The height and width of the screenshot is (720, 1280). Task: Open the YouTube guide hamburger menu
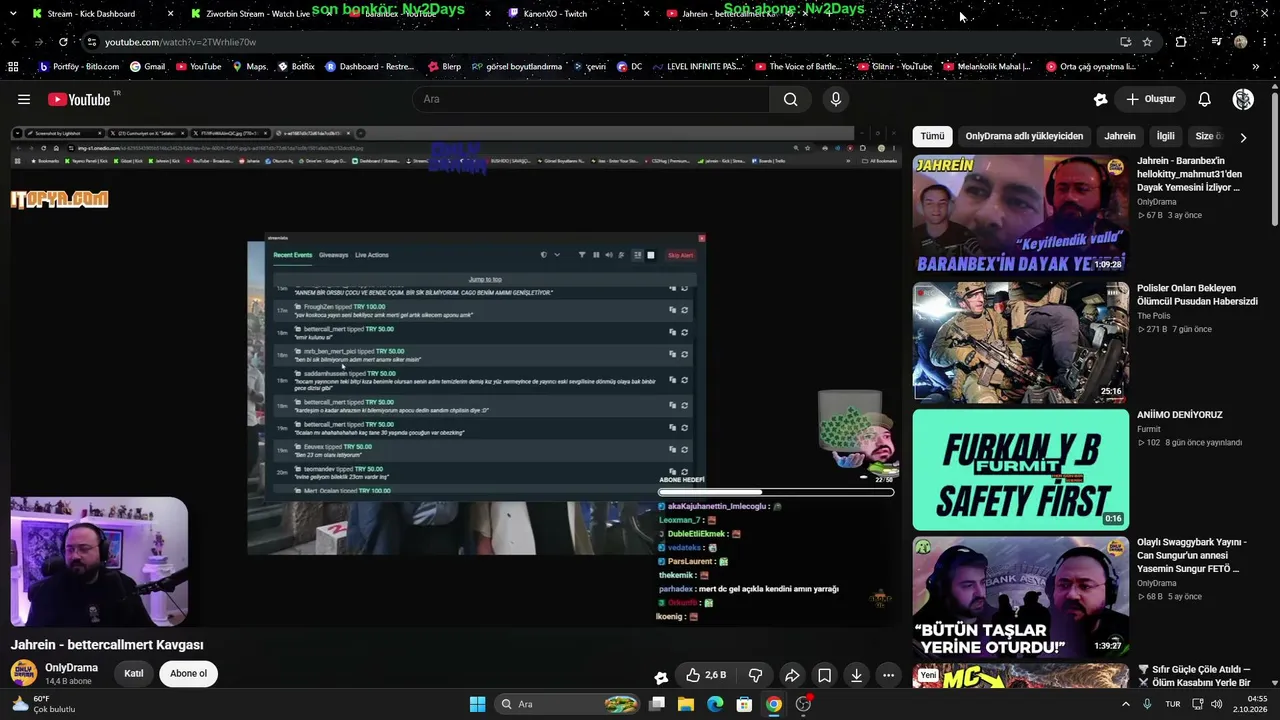[24, 99]
